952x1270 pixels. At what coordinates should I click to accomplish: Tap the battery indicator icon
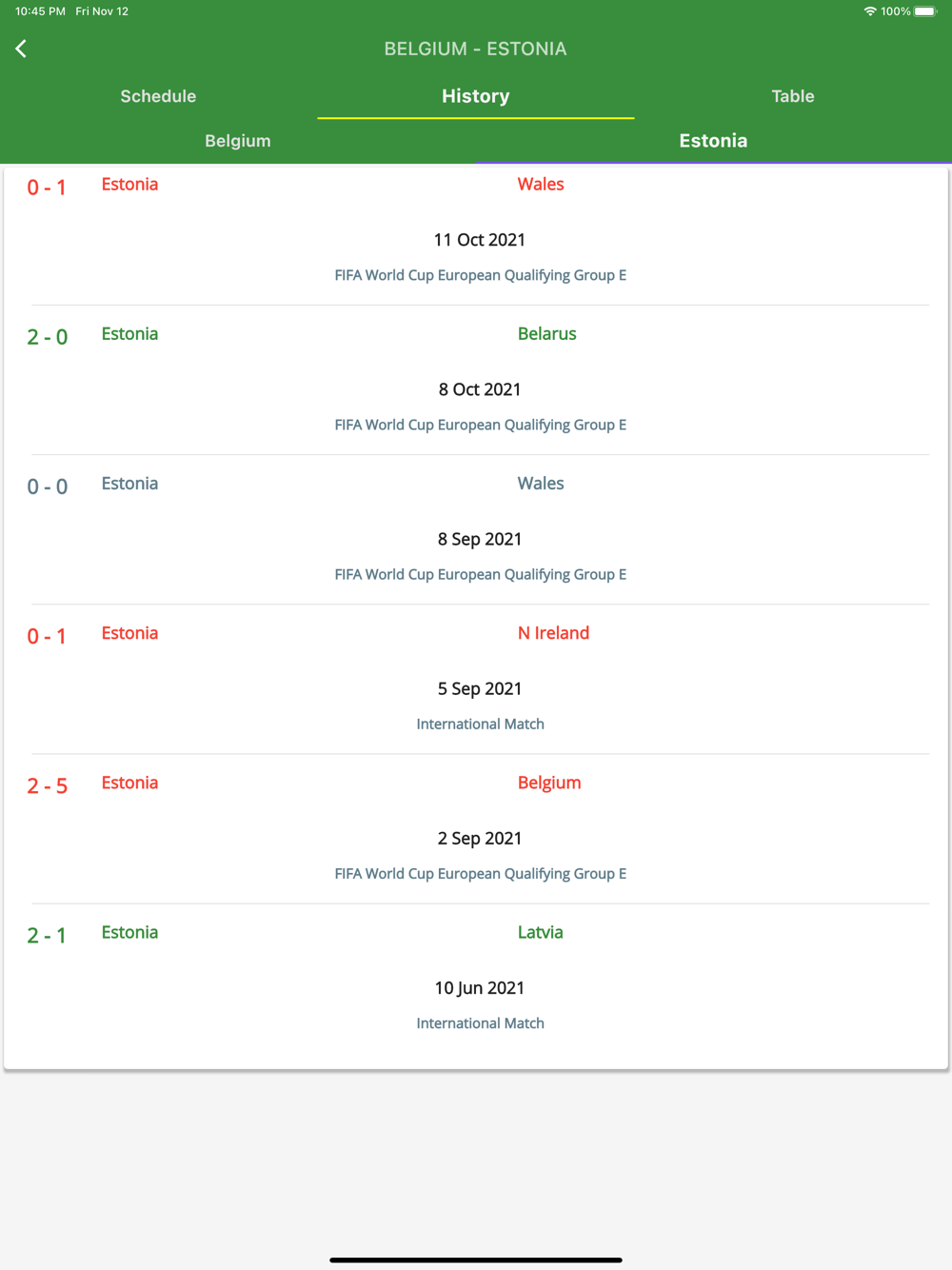(925, 11)
